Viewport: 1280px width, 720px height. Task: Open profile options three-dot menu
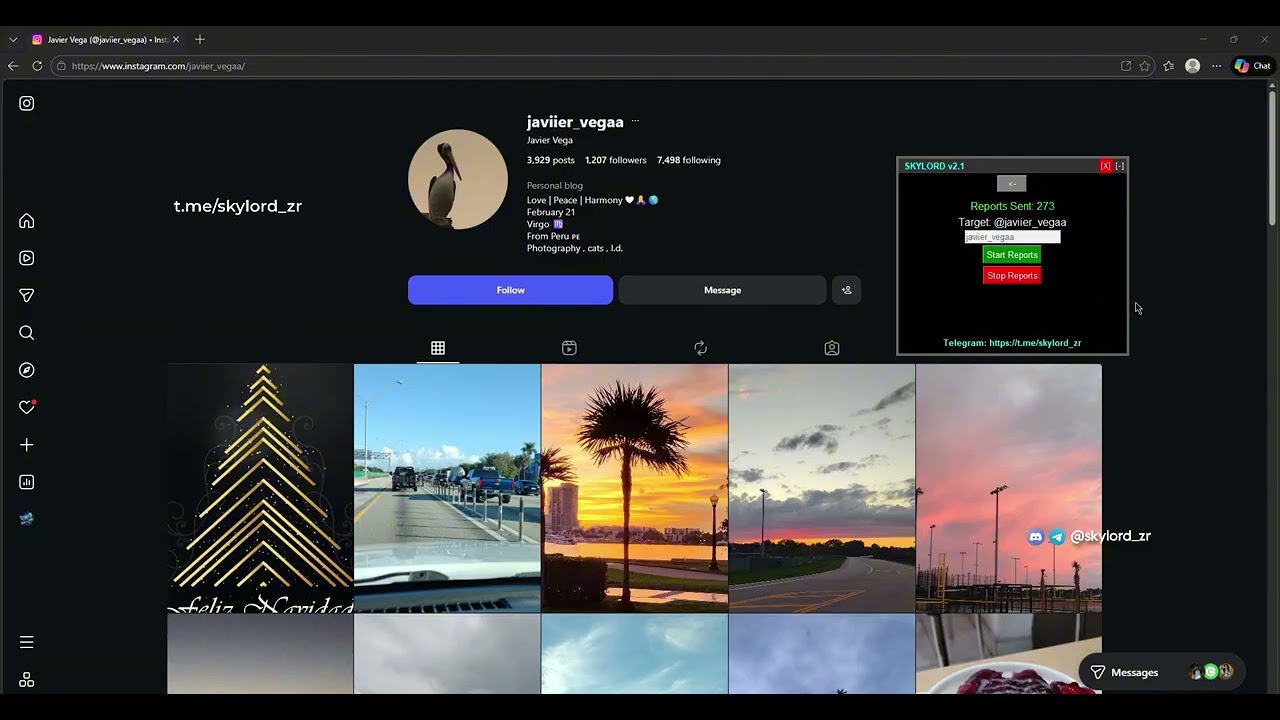coord(635,122)
